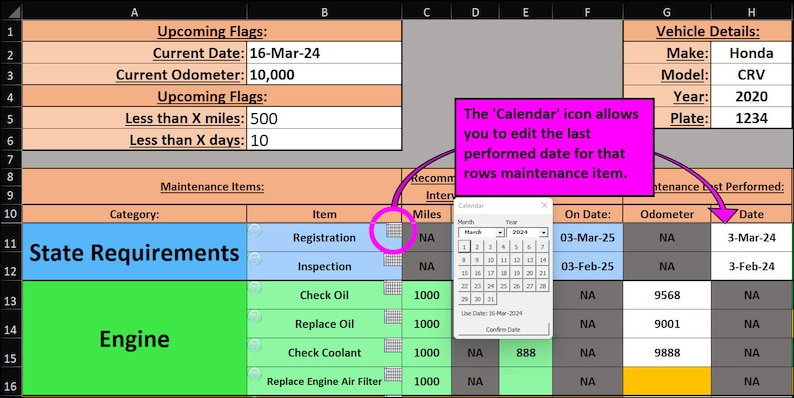
Task: Open calendar icon on Check Coolant row
Action: coord(393,346)
